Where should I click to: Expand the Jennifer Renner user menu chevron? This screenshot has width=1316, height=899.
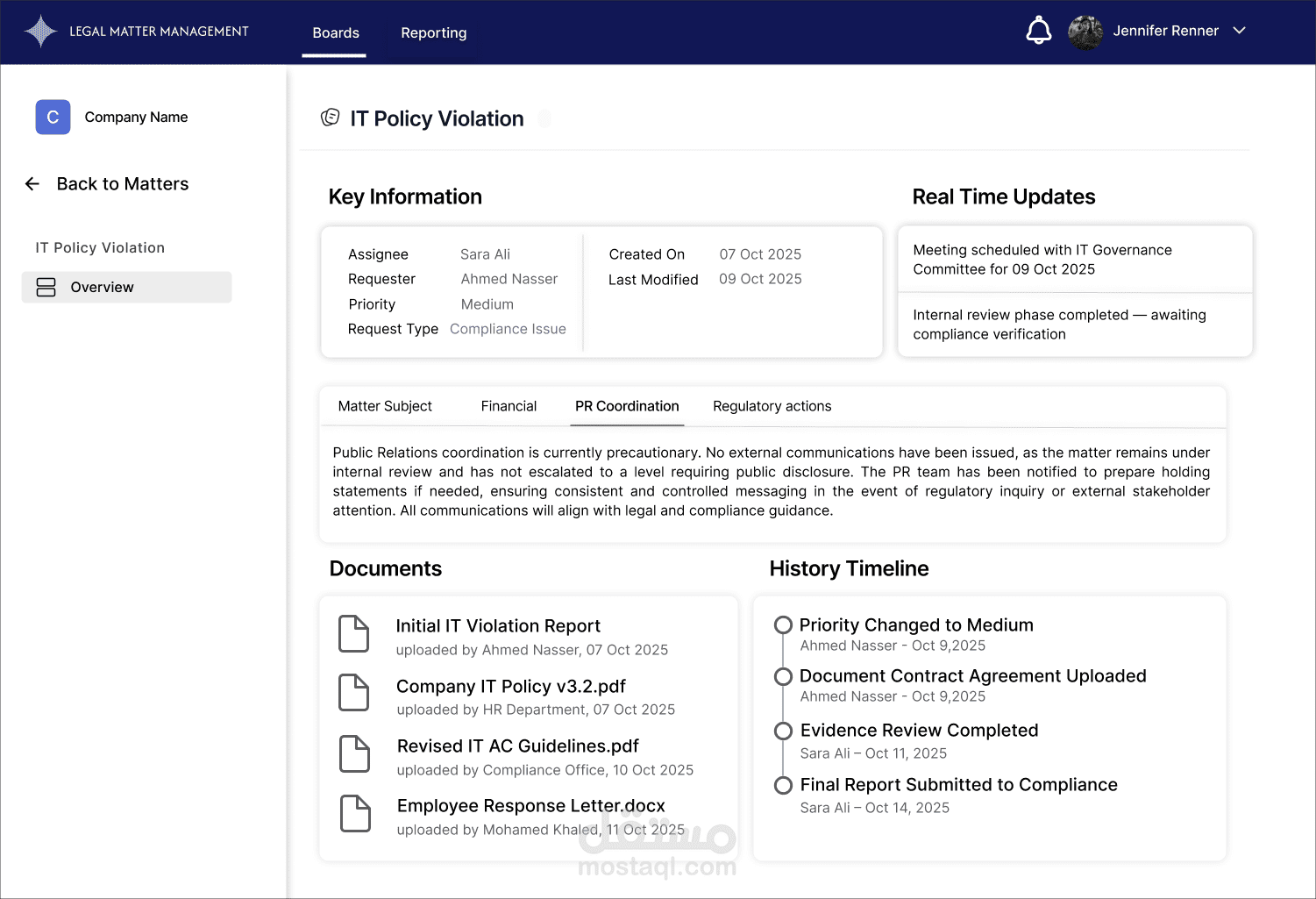coord(1240,31)
